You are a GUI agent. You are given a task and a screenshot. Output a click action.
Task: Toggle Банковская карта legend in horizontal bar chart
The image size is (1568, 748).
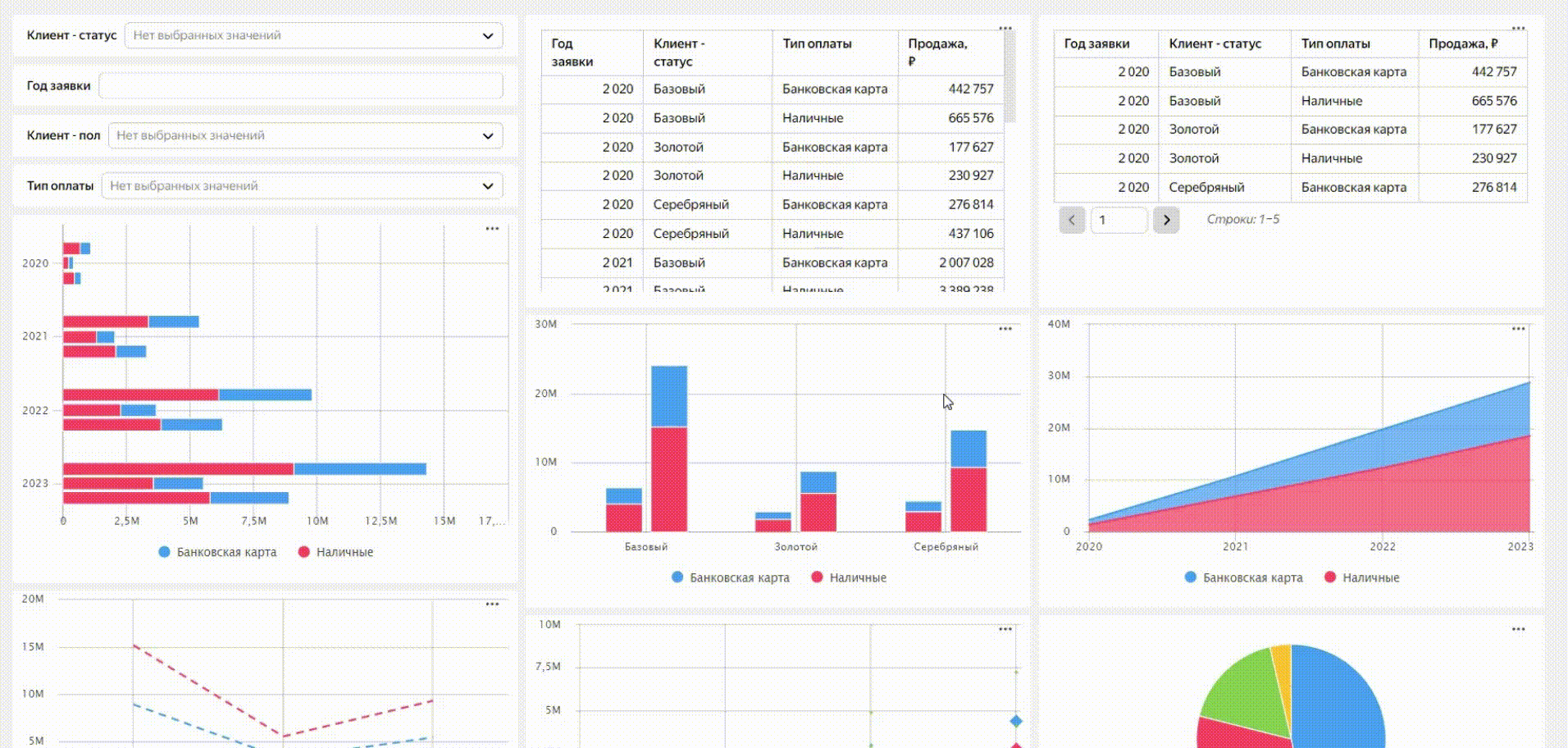pyautogui.click(x=218, y=553)
